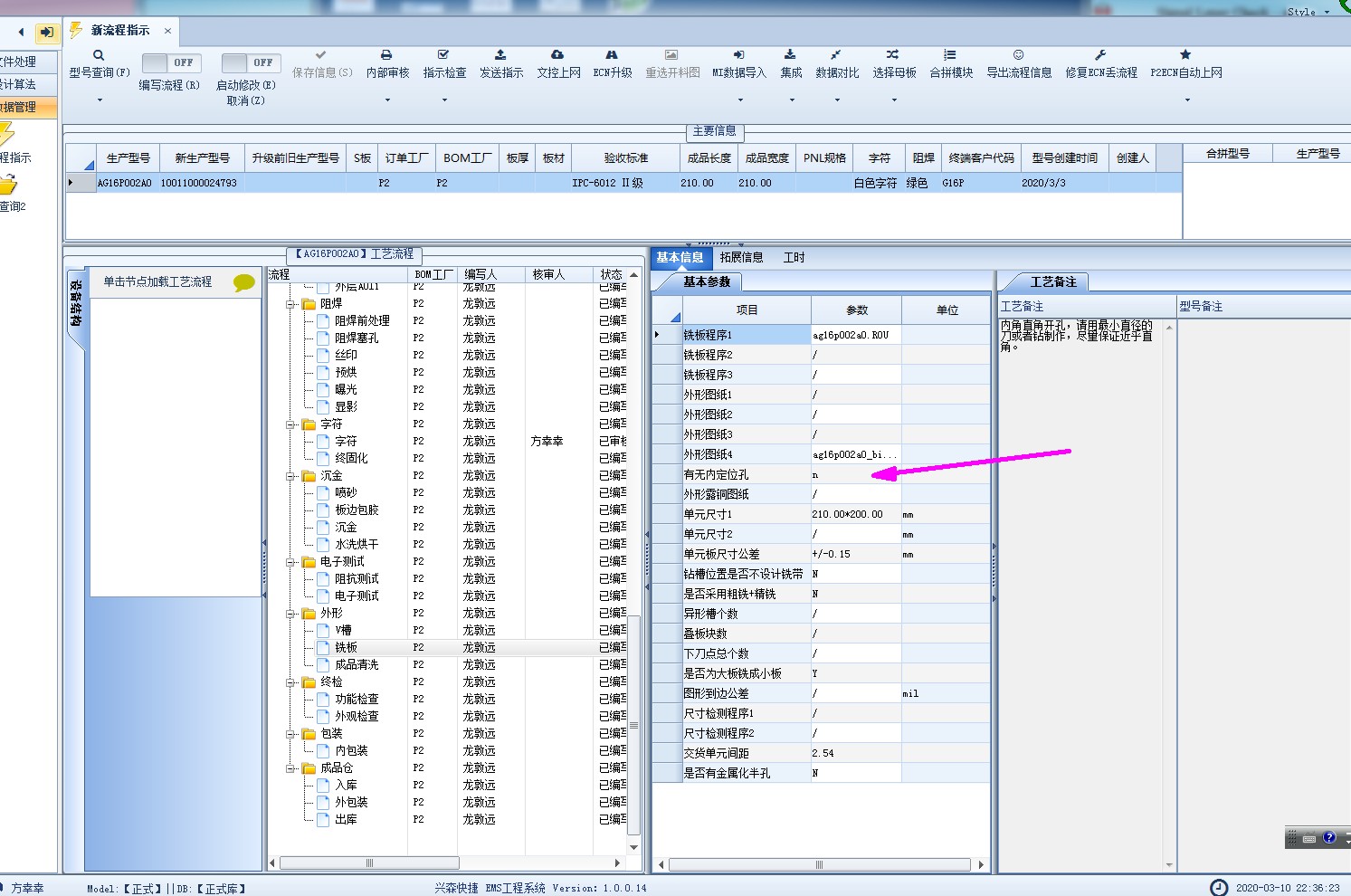This screenshot has height=896, width=1351.
Task: Switch to 工时 tab
Action: tap(794, 258)
